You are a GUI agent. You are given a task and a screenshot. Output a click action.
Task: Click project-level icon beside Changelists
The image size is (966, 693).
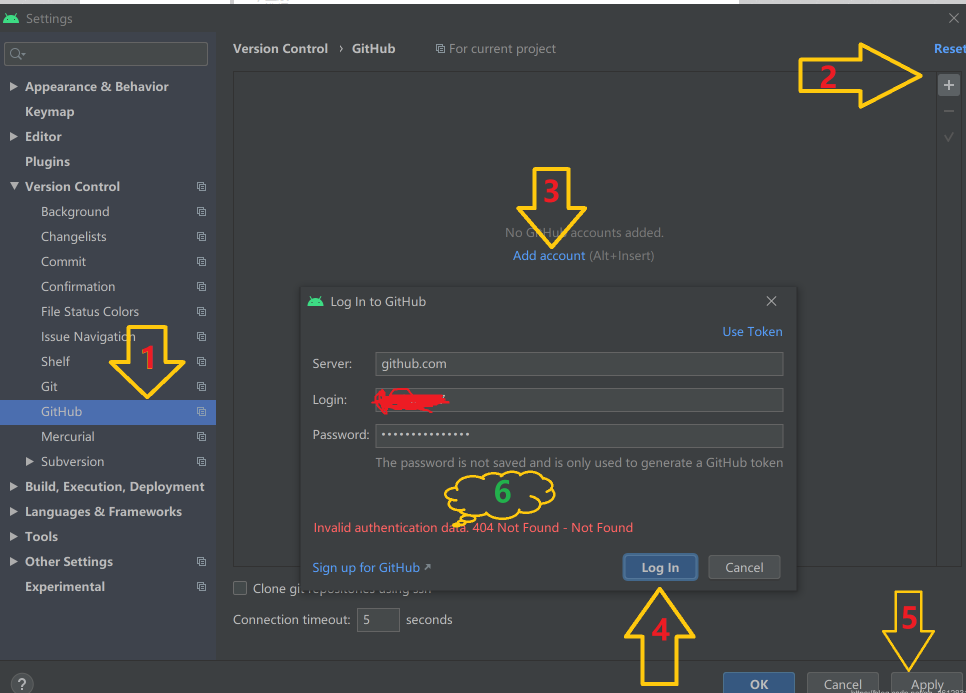click(x=201, y=237)
